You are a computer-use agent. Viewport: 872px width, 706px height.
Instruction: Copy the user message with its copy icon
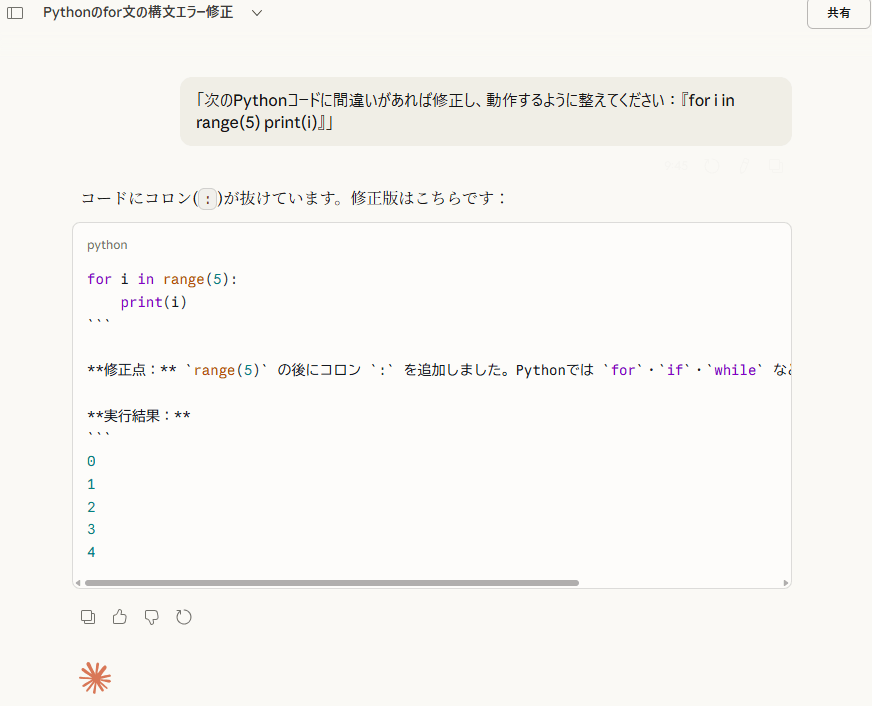776,165
